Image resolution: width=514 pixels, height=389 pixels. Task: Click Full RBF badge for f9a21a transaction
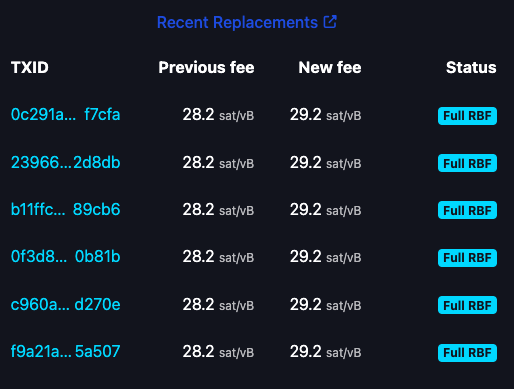[x=467, y=353]
